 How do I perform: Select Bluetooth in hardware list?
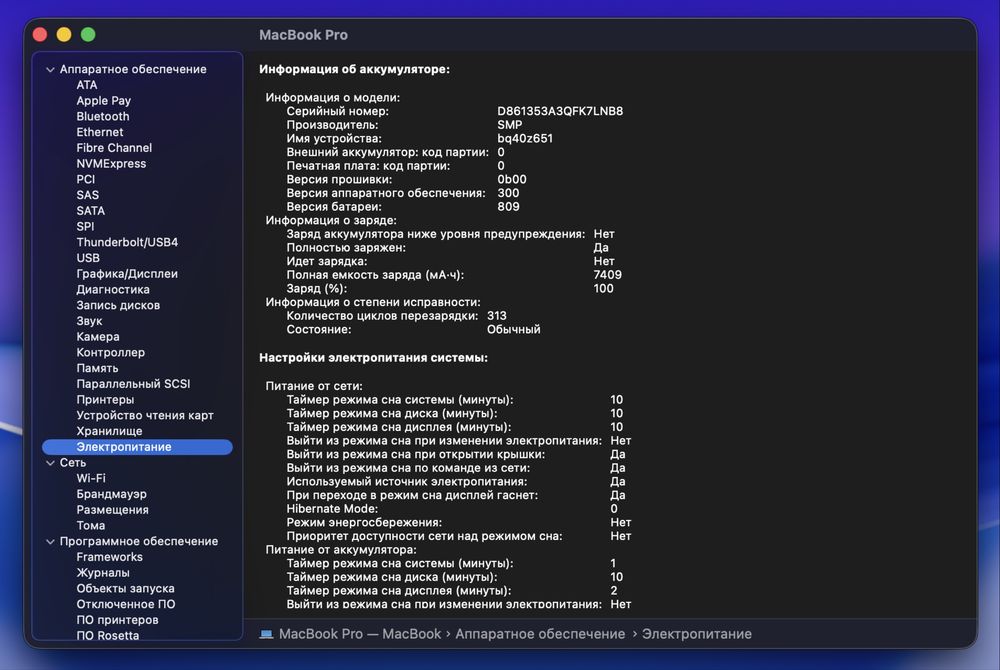click(103, 117)
